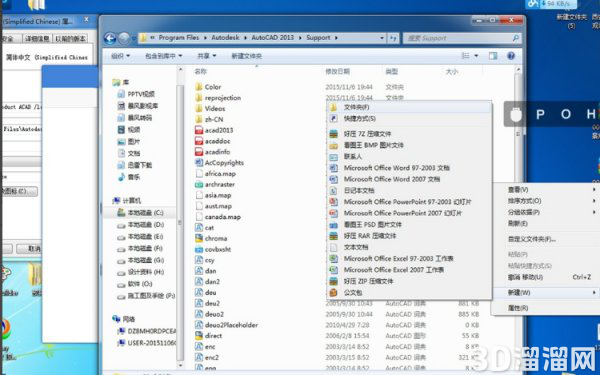
Task: Open the 组织 (Organize) toolbar dropdown
Action: 120,56
